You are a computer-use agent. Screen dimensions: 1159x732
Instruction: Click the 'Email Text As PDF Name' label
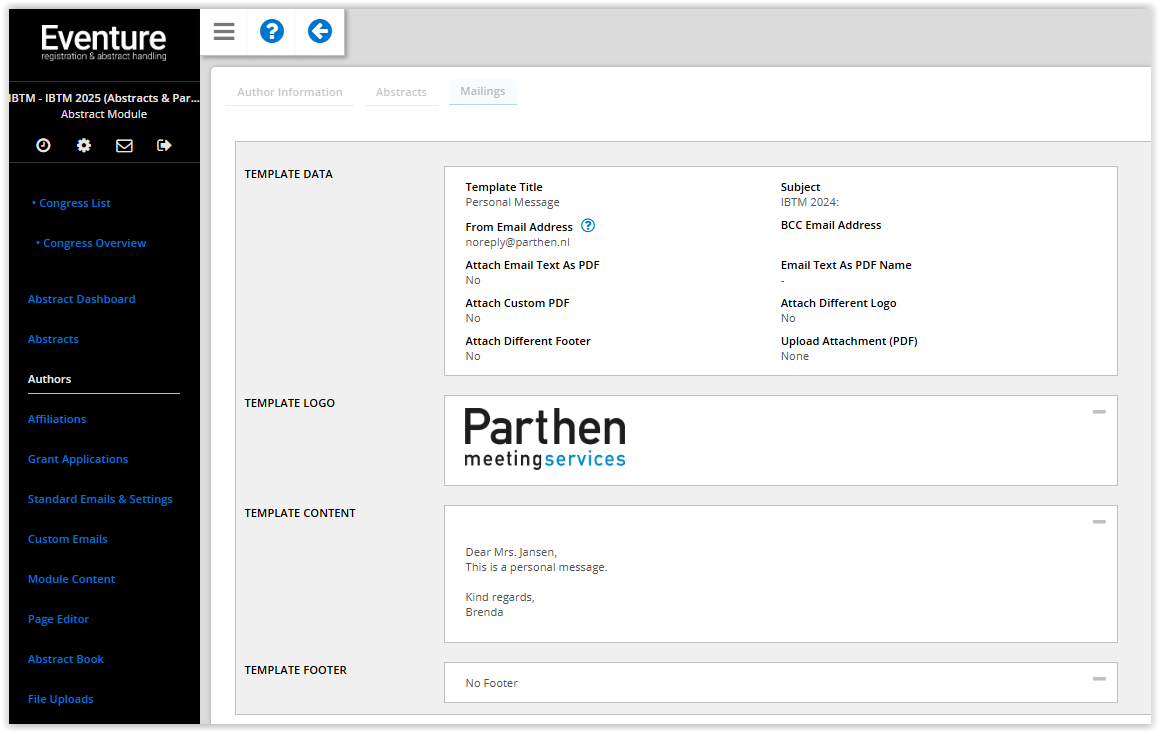[846, 265]
